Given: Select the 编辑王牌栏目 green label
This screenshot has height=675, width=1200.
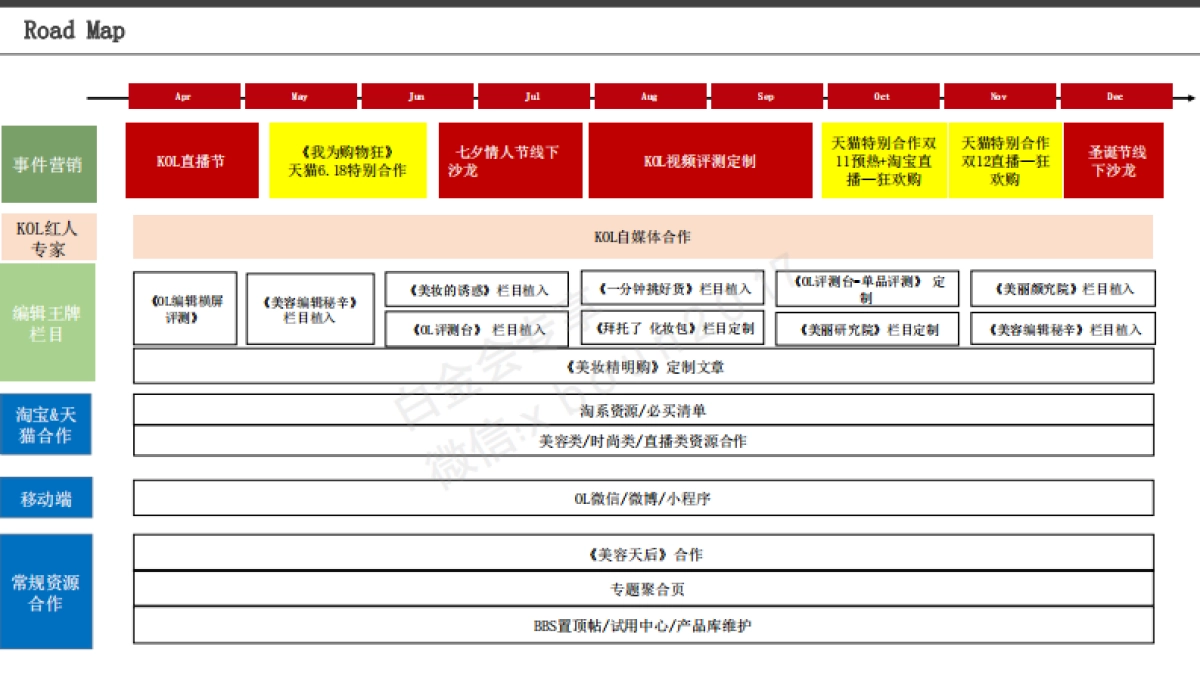Looking at the screenshot, I should coord(48,322).
